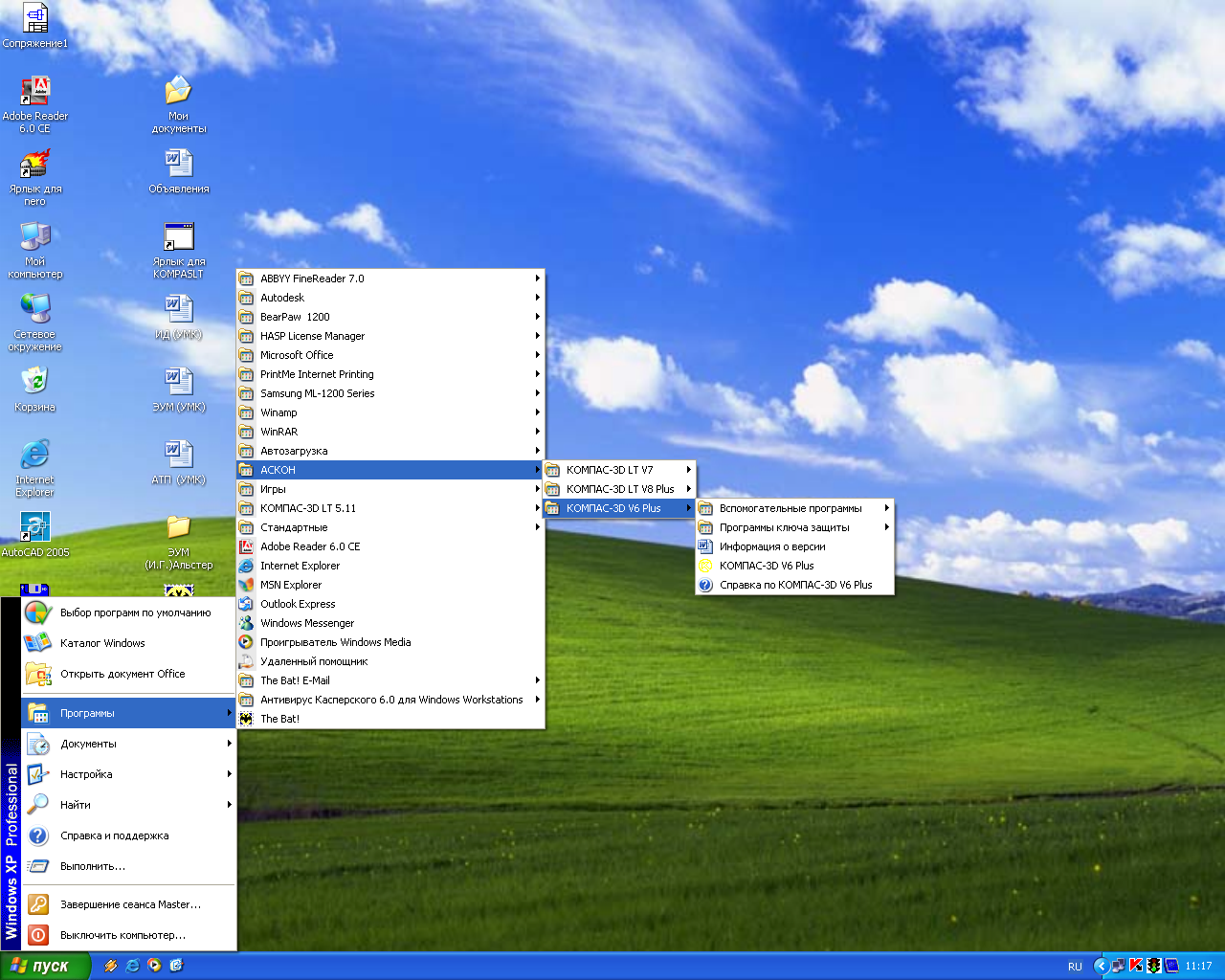The image size is (1225, 980).
Task: Select the АТП (УМК) Word document
Action: coord(179,462)
